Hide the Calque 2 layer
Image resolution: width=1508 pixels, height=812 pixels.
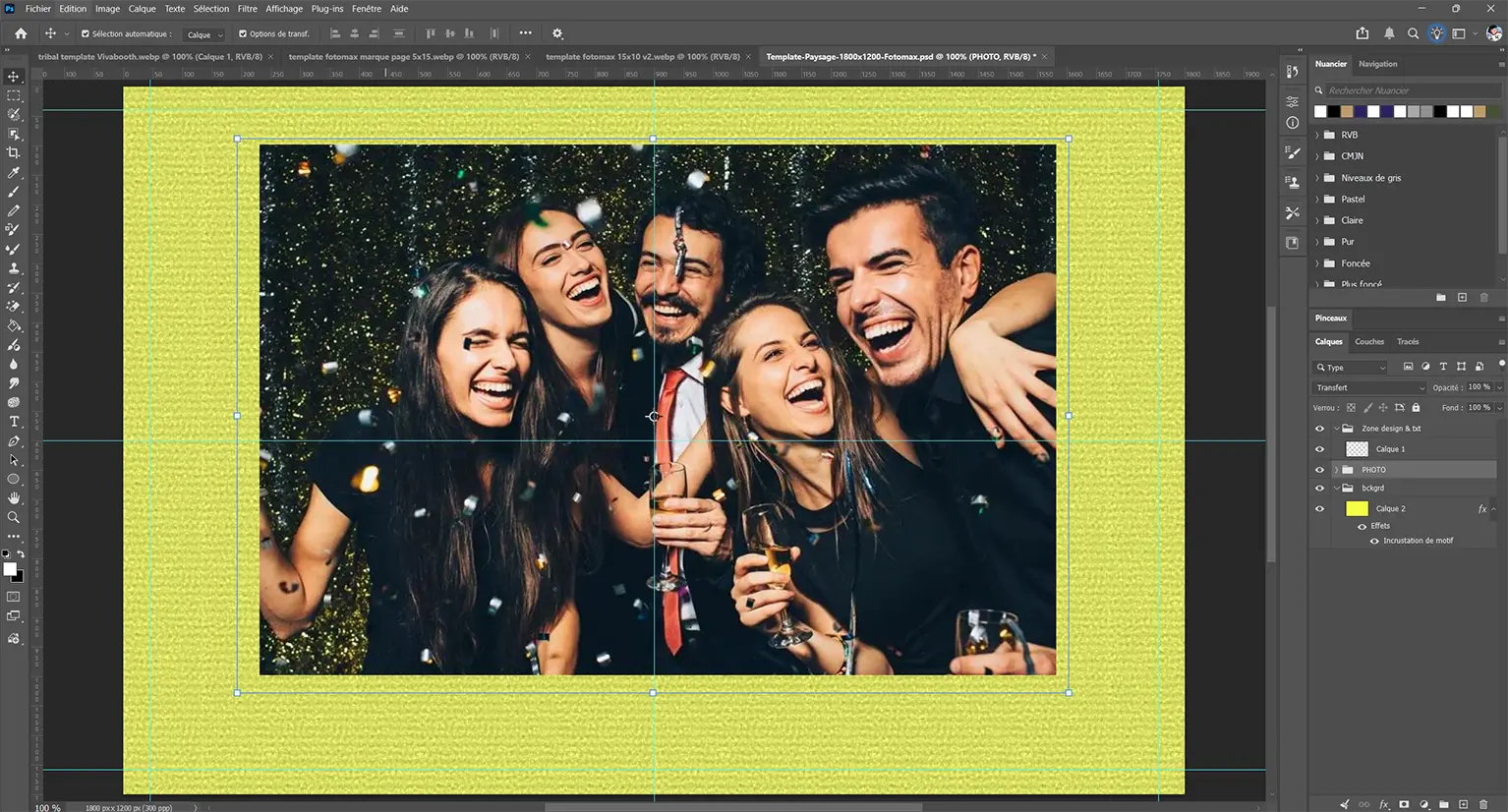(1320, 509)
